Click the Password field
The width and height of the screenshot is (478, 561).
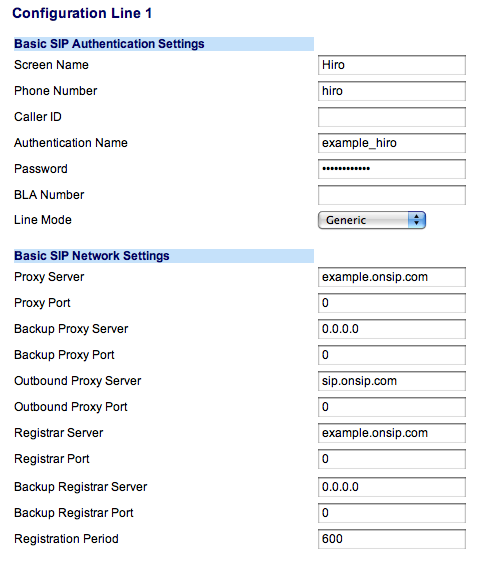click(x=392, y=169)
